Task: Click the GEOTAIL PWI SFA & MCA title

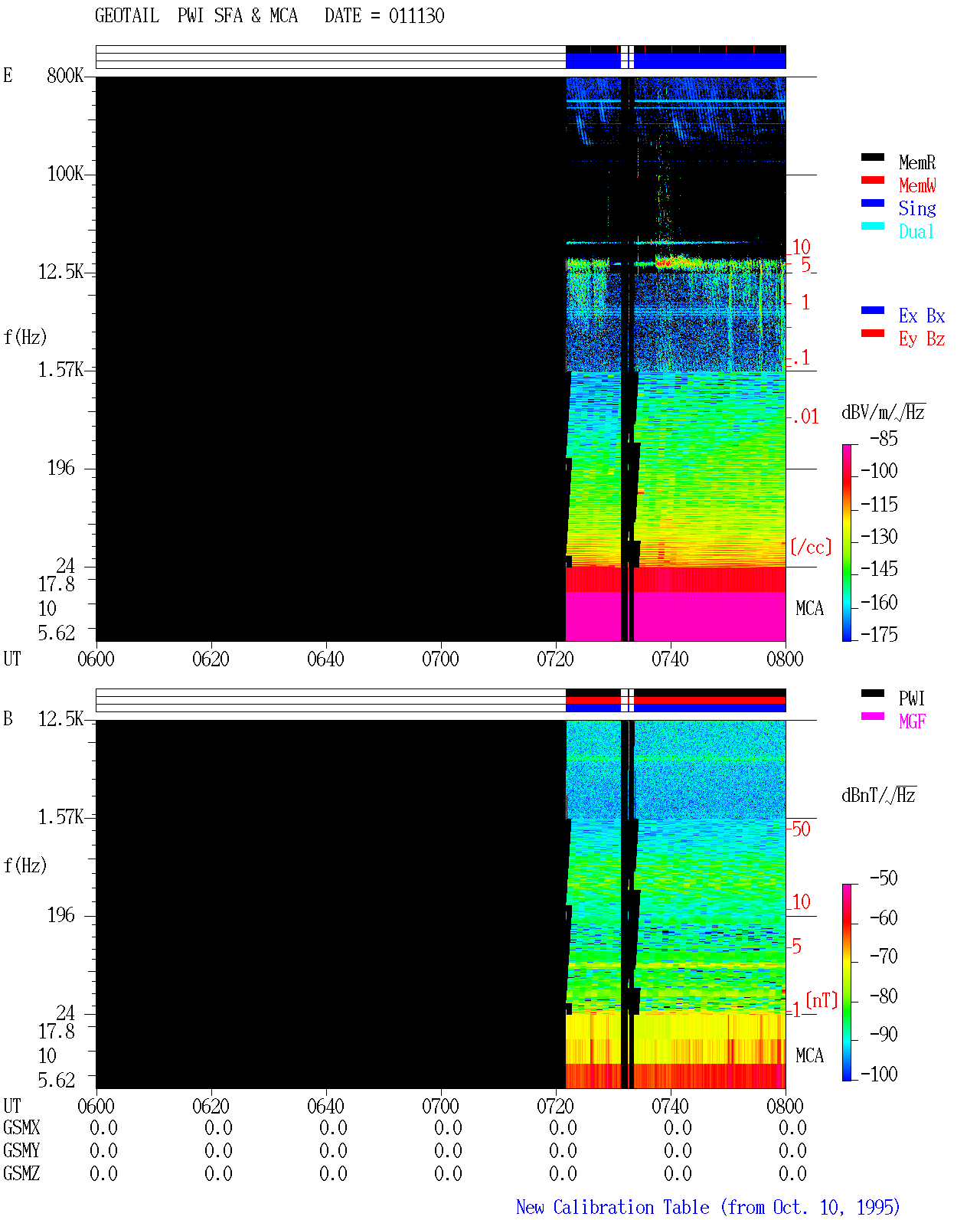Action: (x=196, y=16)
